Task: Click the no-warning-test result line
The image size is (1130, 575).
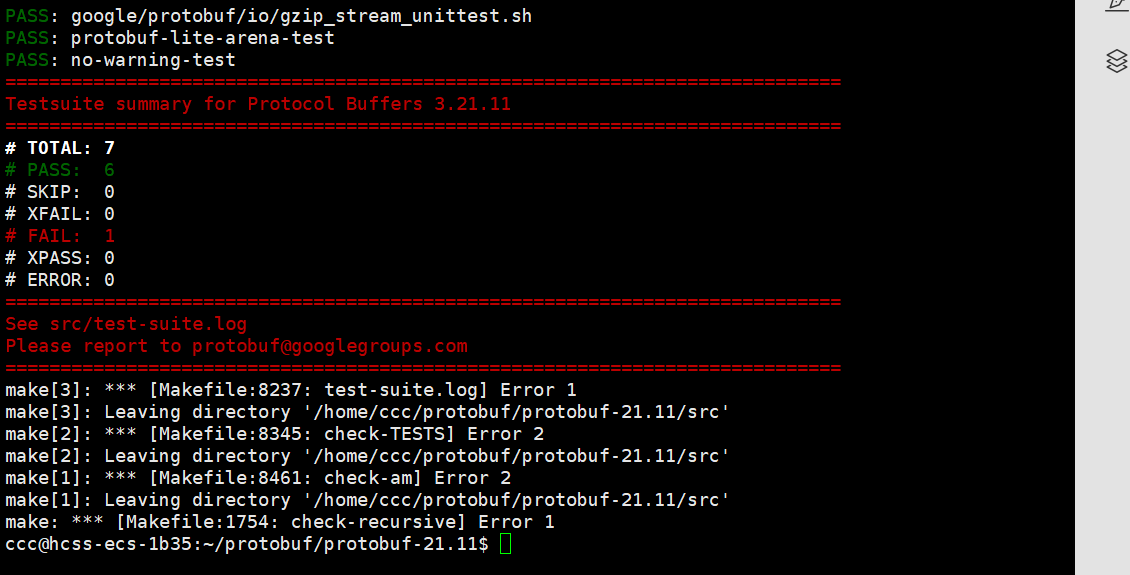Action: (120, 60)
